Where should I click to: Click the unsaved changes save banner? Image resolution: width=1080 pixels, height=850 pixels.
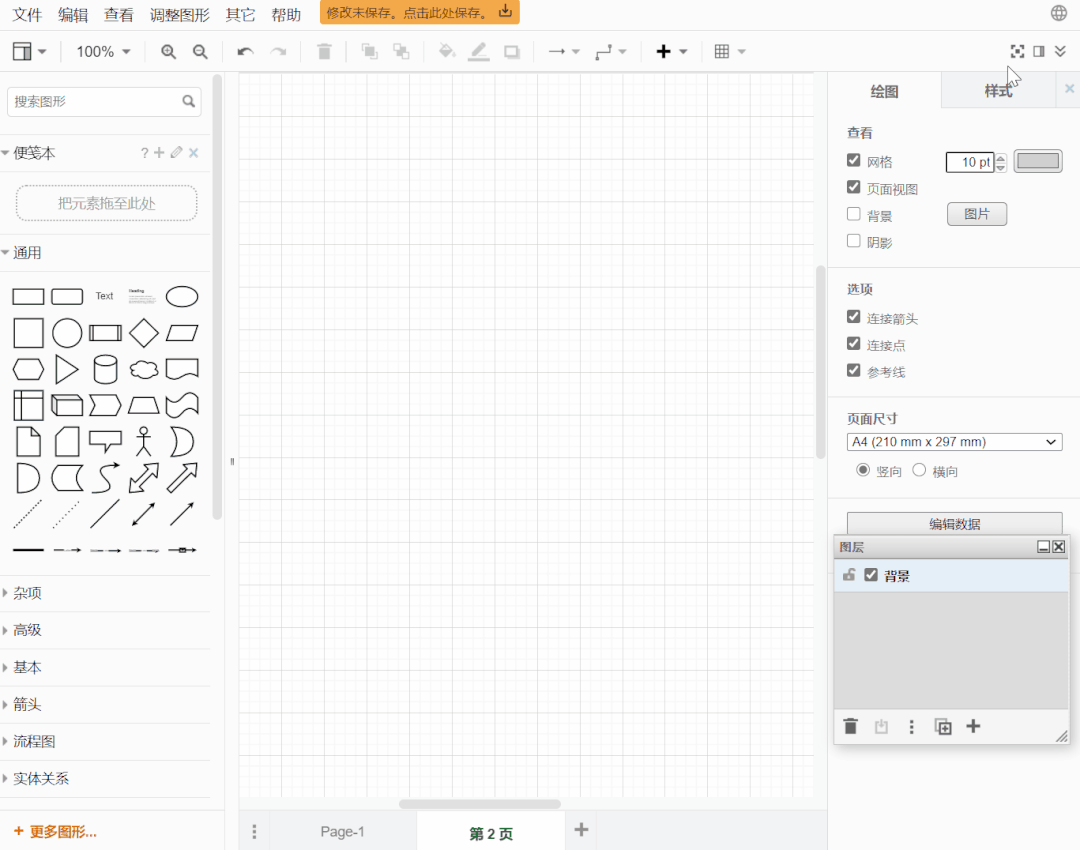(419, 12)
